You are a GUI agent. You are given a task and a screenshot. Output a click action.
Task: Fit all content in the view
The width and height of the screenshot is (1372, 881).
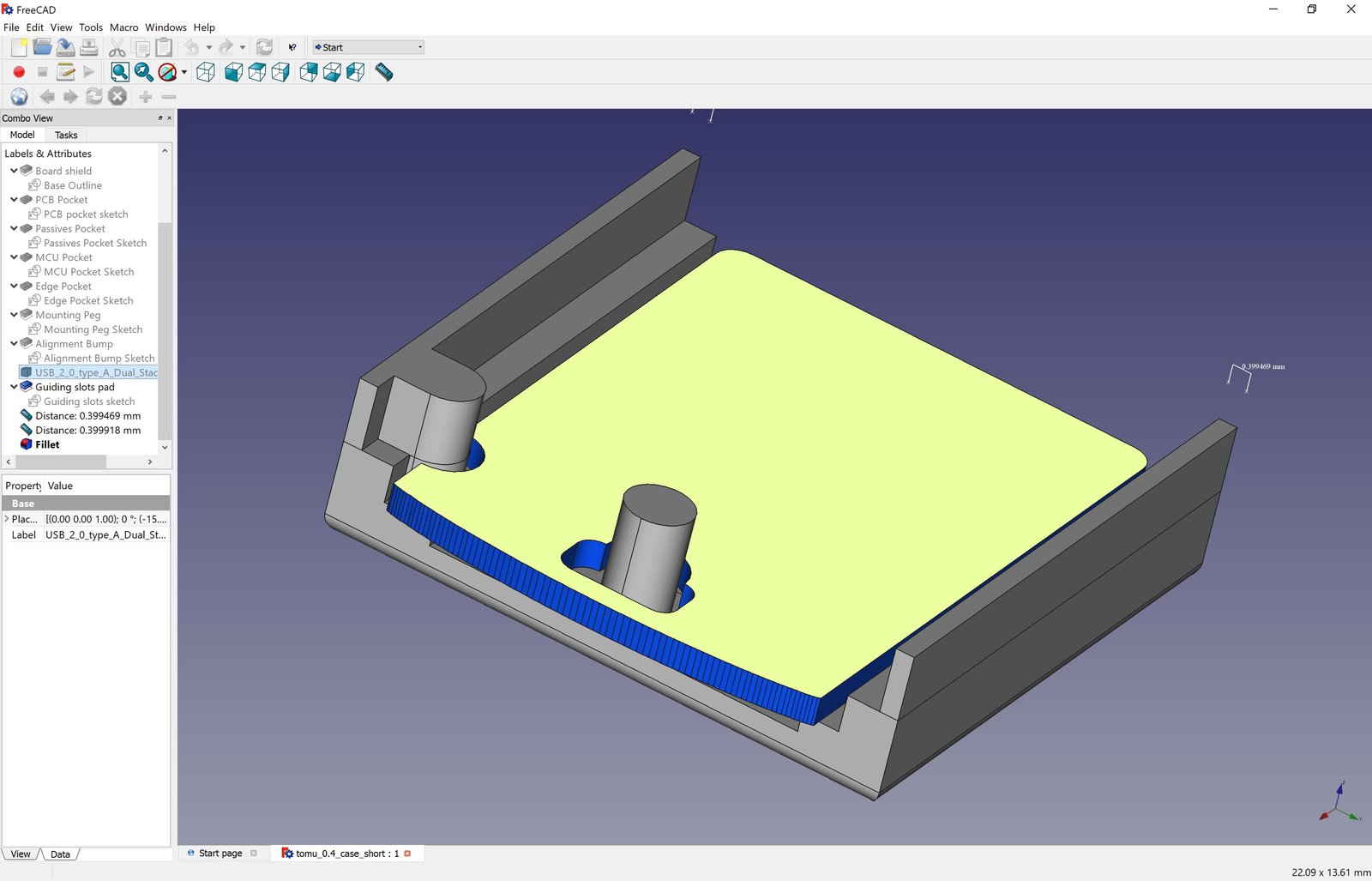[120, 72]
